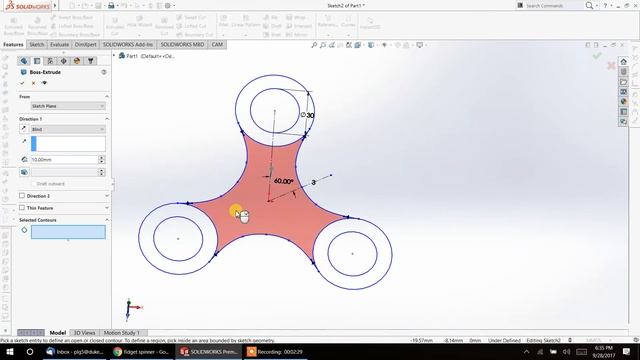The image size is (640, 360).
Task: Confirm Boss-Extrude with green checkmark
Action: [x=22, y=83]
